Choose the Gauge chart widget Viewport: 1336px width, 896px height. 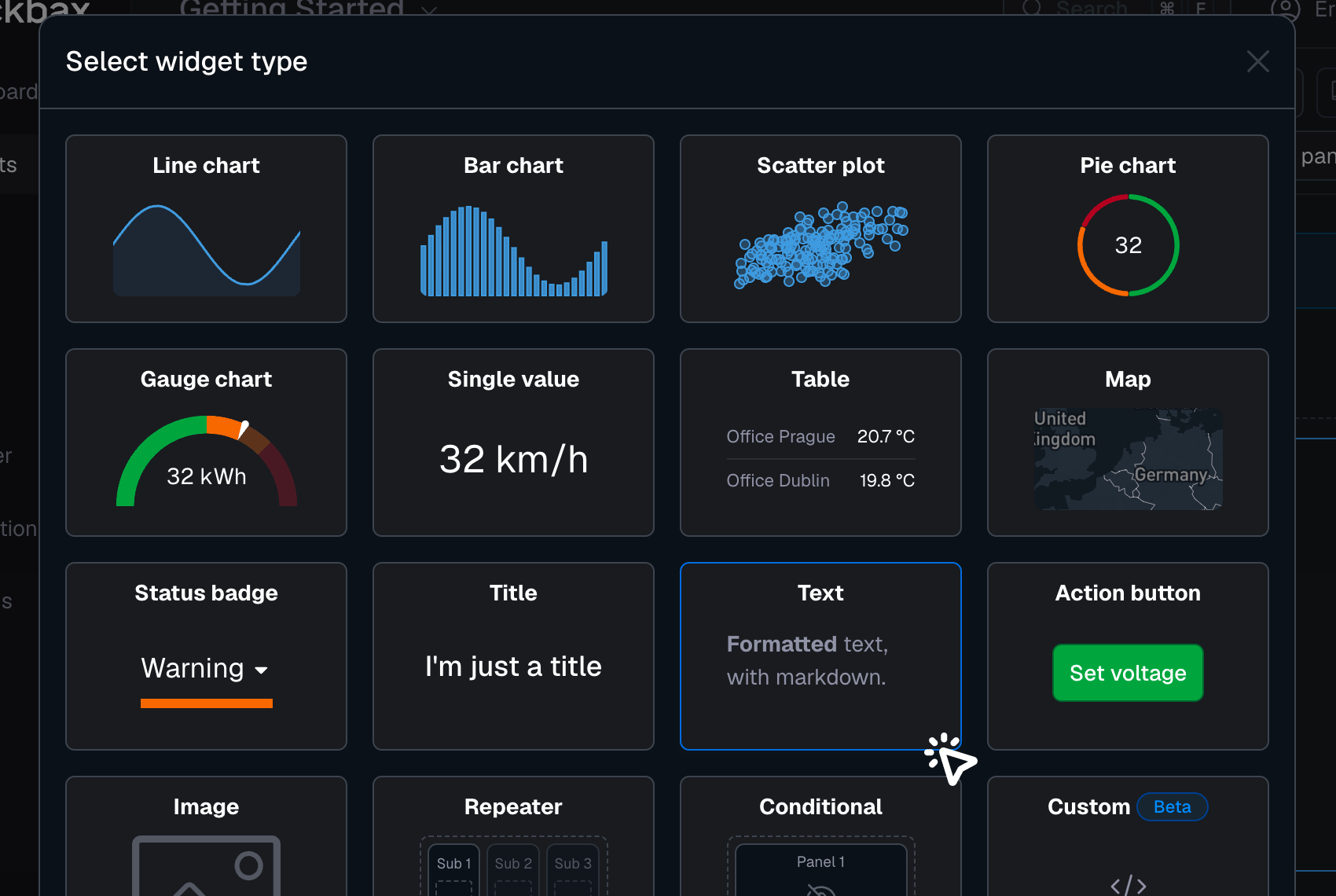[206, 442]
